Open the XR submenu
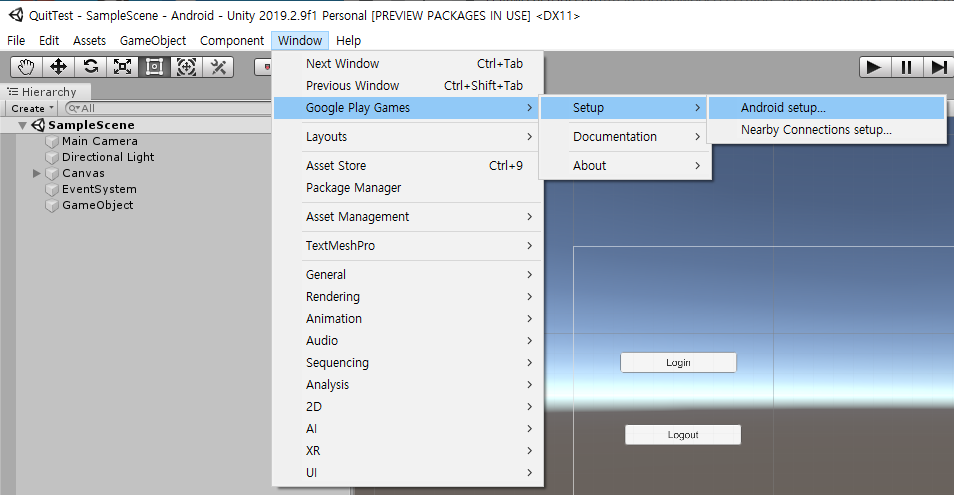The width and height of the screenshot is (954, 495). point(408,451)
